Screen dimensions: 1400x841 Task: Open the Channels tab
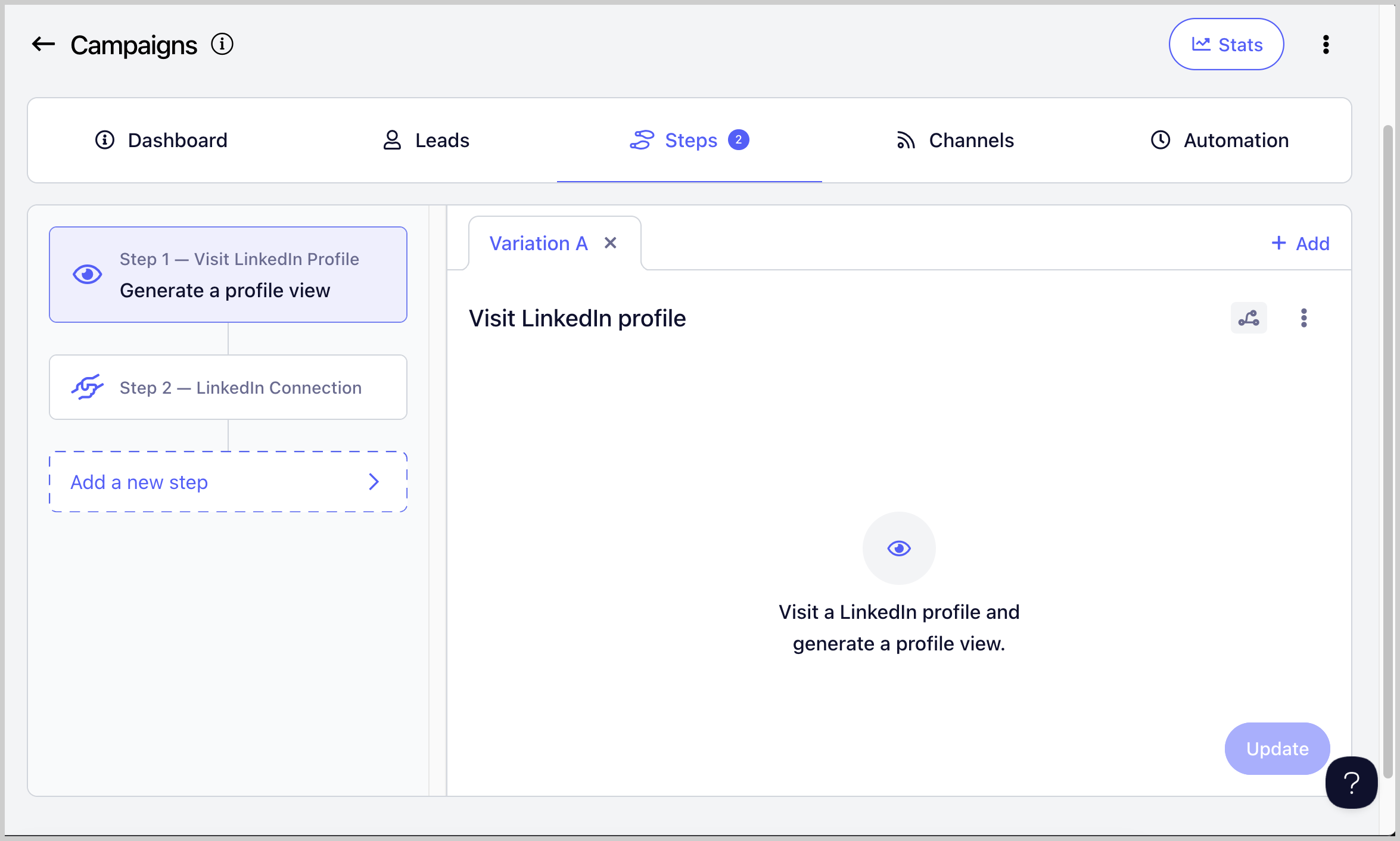955,141
